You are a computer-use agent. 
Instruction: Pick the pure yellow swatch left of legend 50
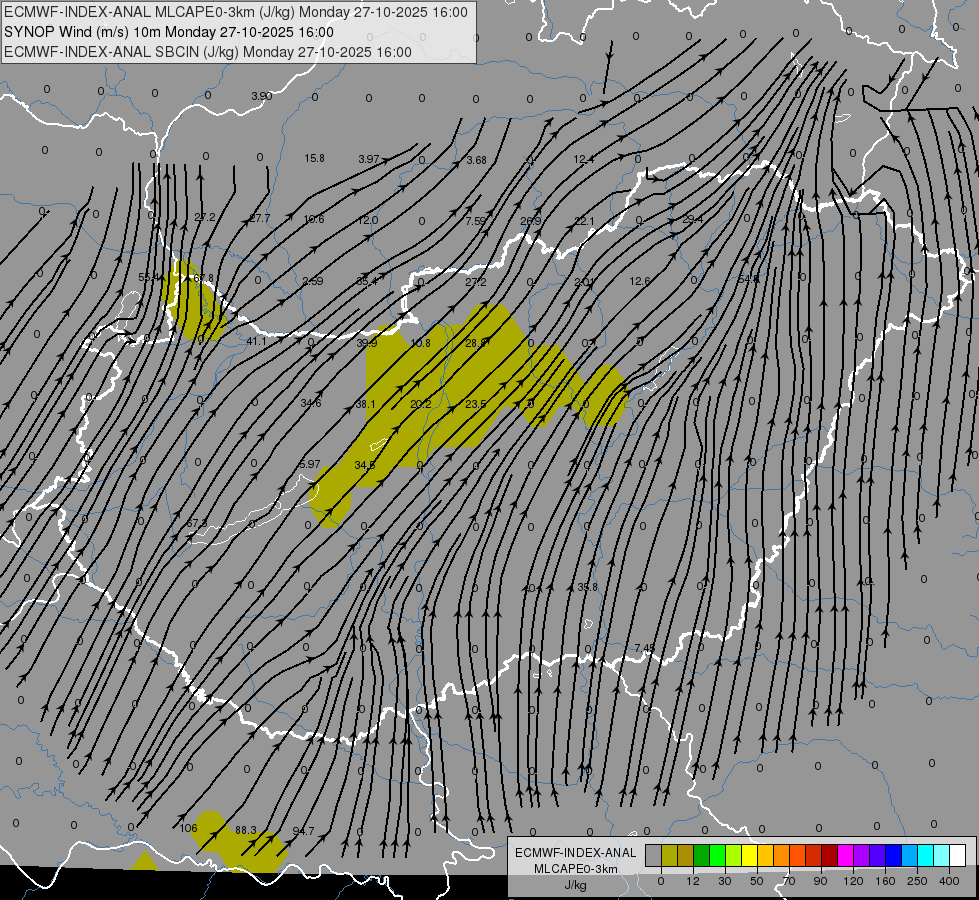(749, 856)
